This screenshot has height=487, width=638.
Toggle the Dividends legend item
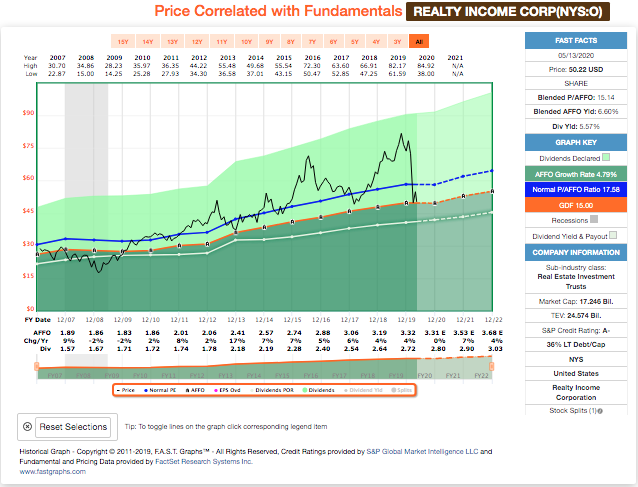click(319, 390)
